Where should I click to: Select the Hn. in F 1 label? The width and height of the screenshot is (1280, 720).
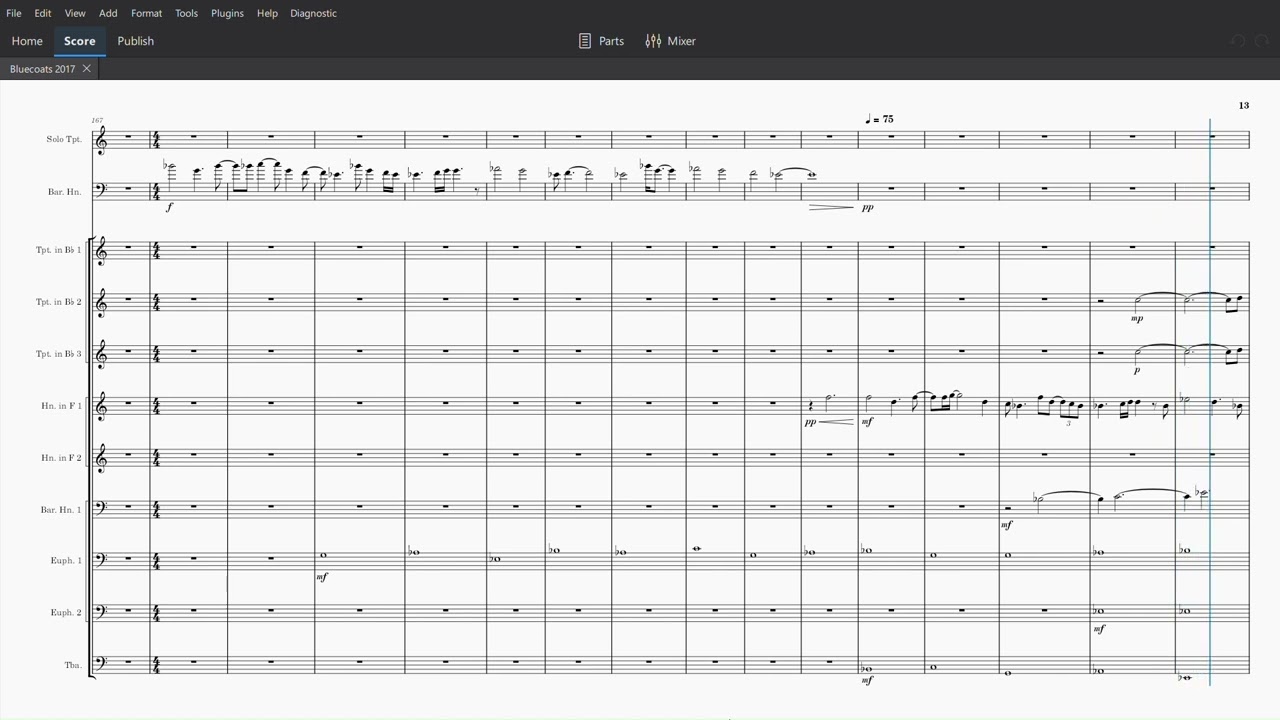(x=62, y=406)
